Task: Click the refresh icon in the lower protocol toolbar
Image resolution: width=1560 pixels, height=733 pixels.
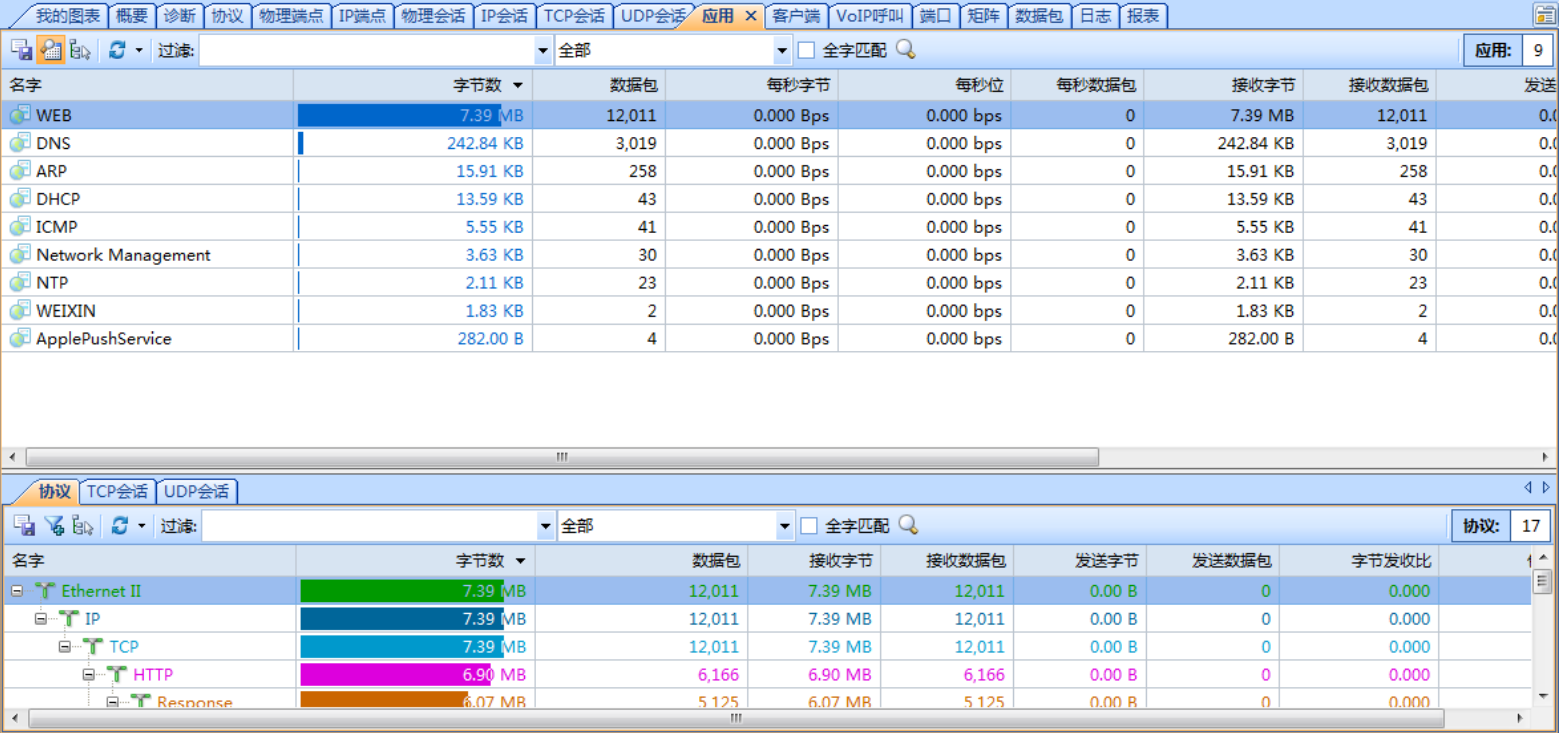Action: point(120,525)
